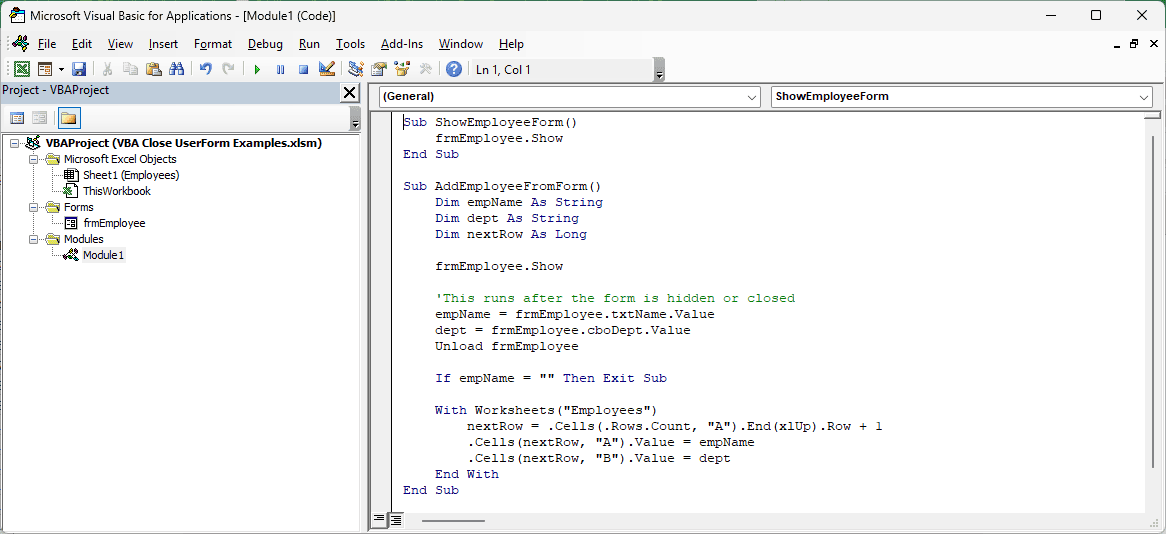
Task: Select frmEmployee form in project tree
Action: pos(114,222)
